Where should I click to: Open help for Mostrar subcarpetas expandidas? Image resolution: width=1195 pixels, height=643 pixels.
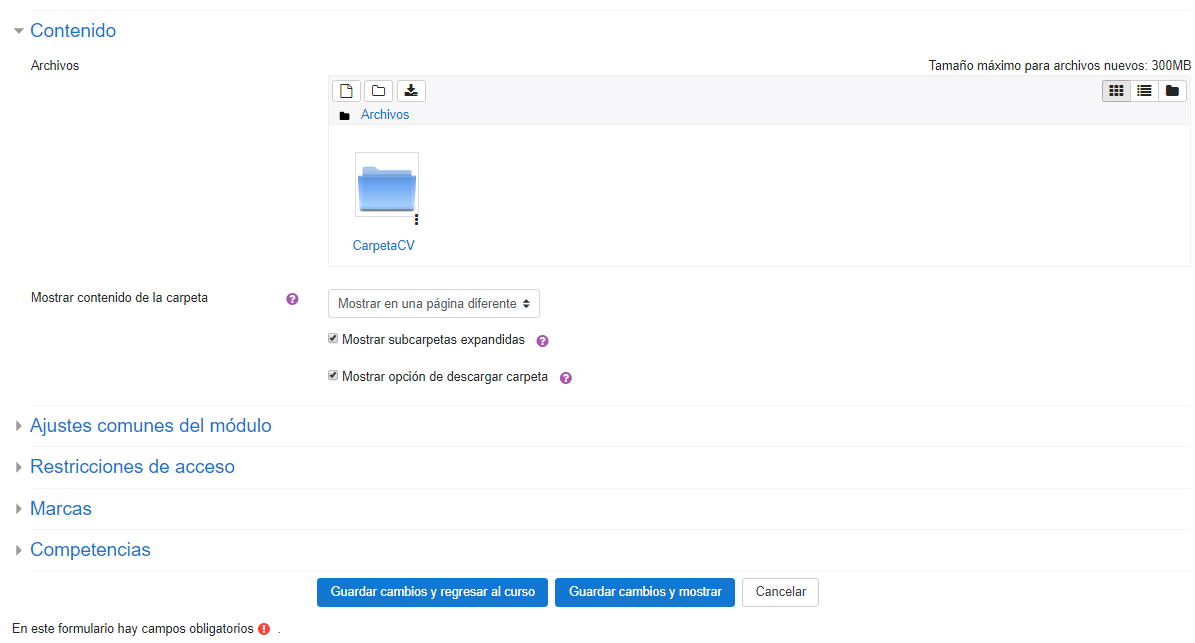point(542,341)
